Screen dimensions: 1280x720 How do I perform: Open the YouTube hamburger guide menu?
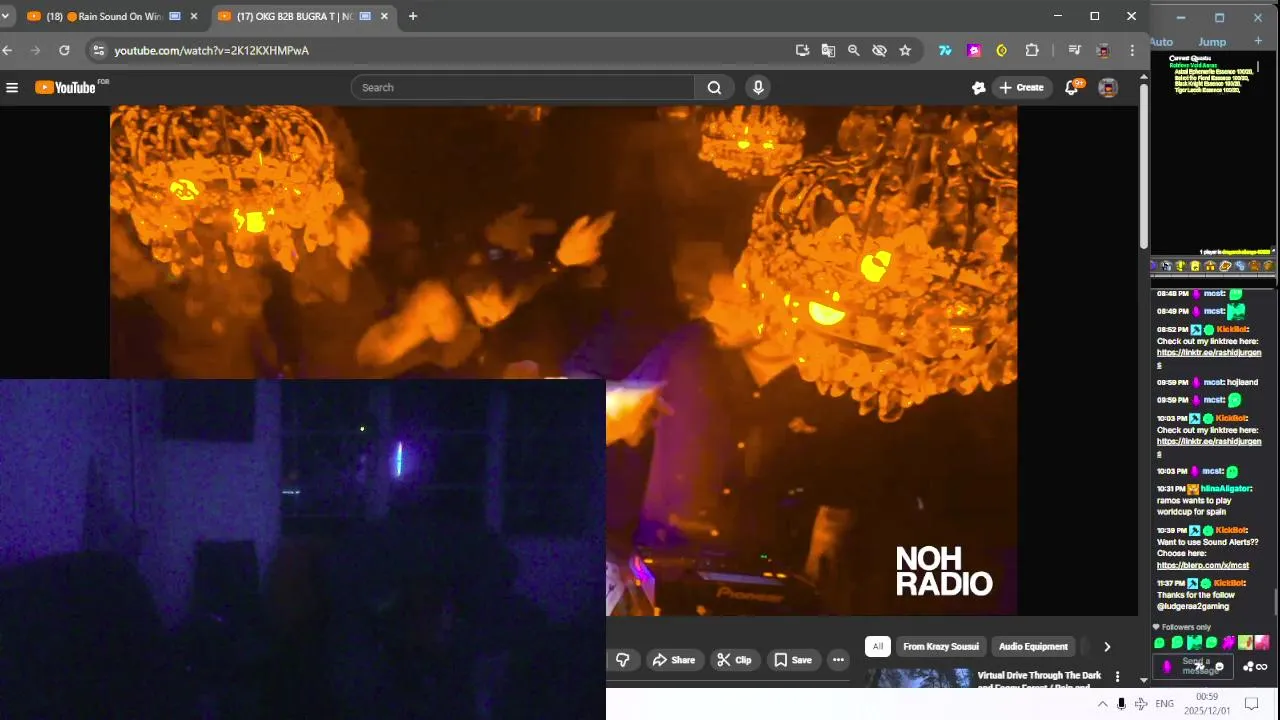[x=12, y=88]
